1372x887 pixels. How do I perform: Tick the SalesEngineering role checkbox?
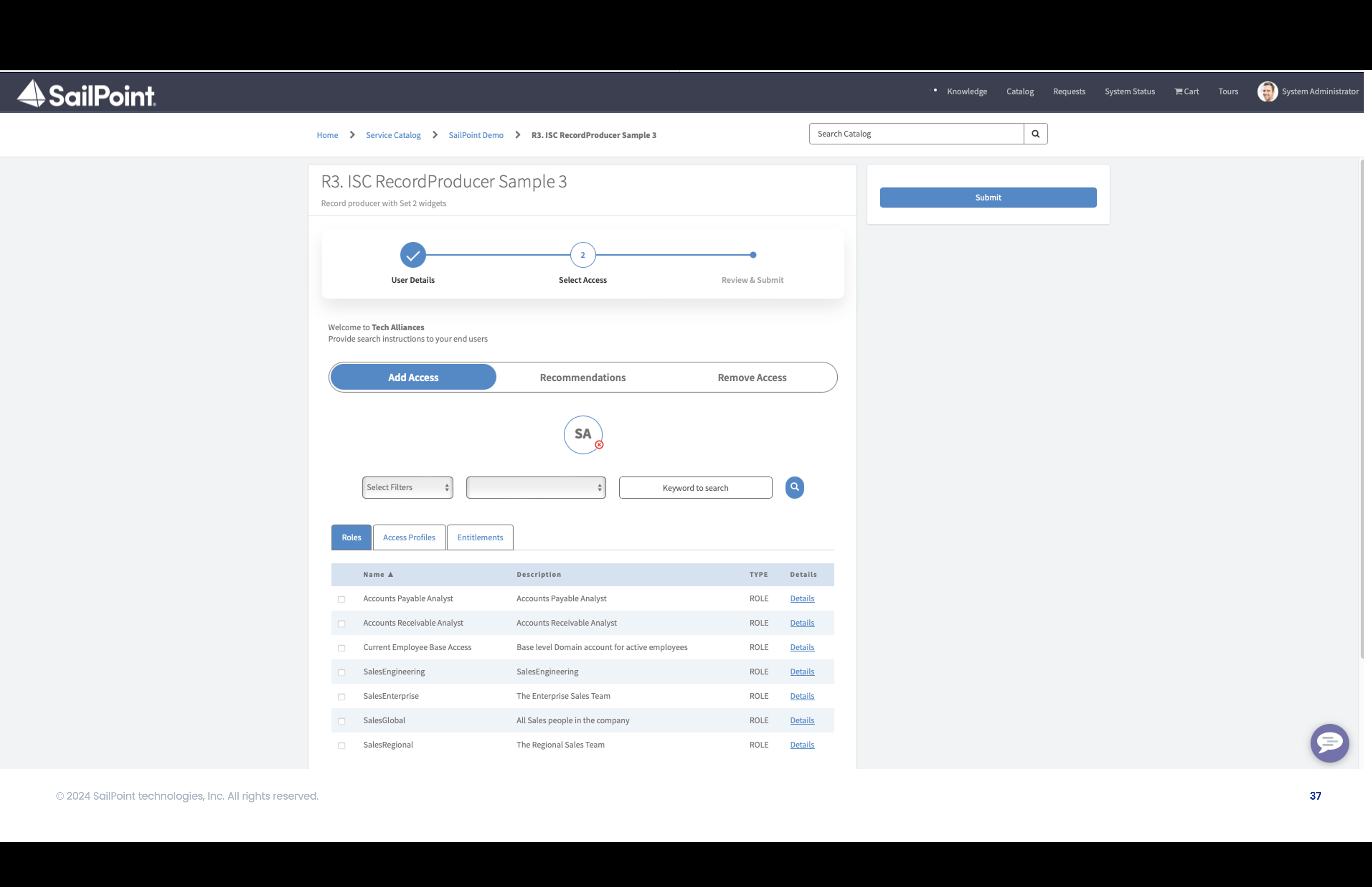[x=341, y=672]
